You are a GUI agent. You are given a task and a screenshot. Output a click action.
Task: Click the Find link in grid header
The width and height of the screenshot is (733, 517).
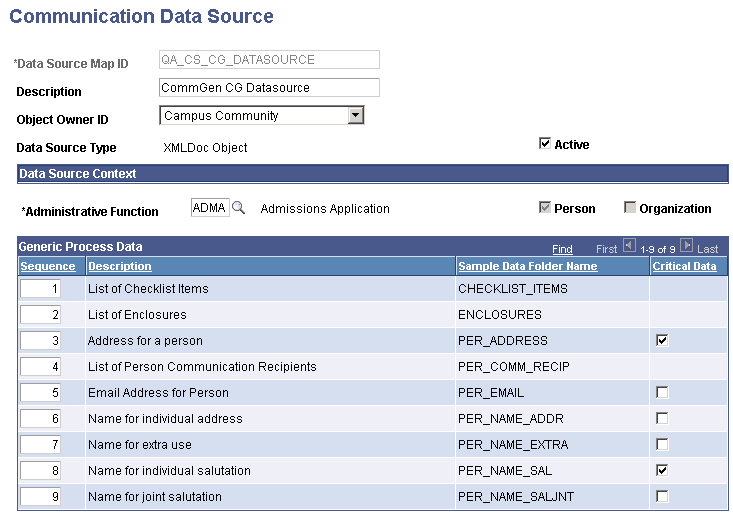coord(562,248)
